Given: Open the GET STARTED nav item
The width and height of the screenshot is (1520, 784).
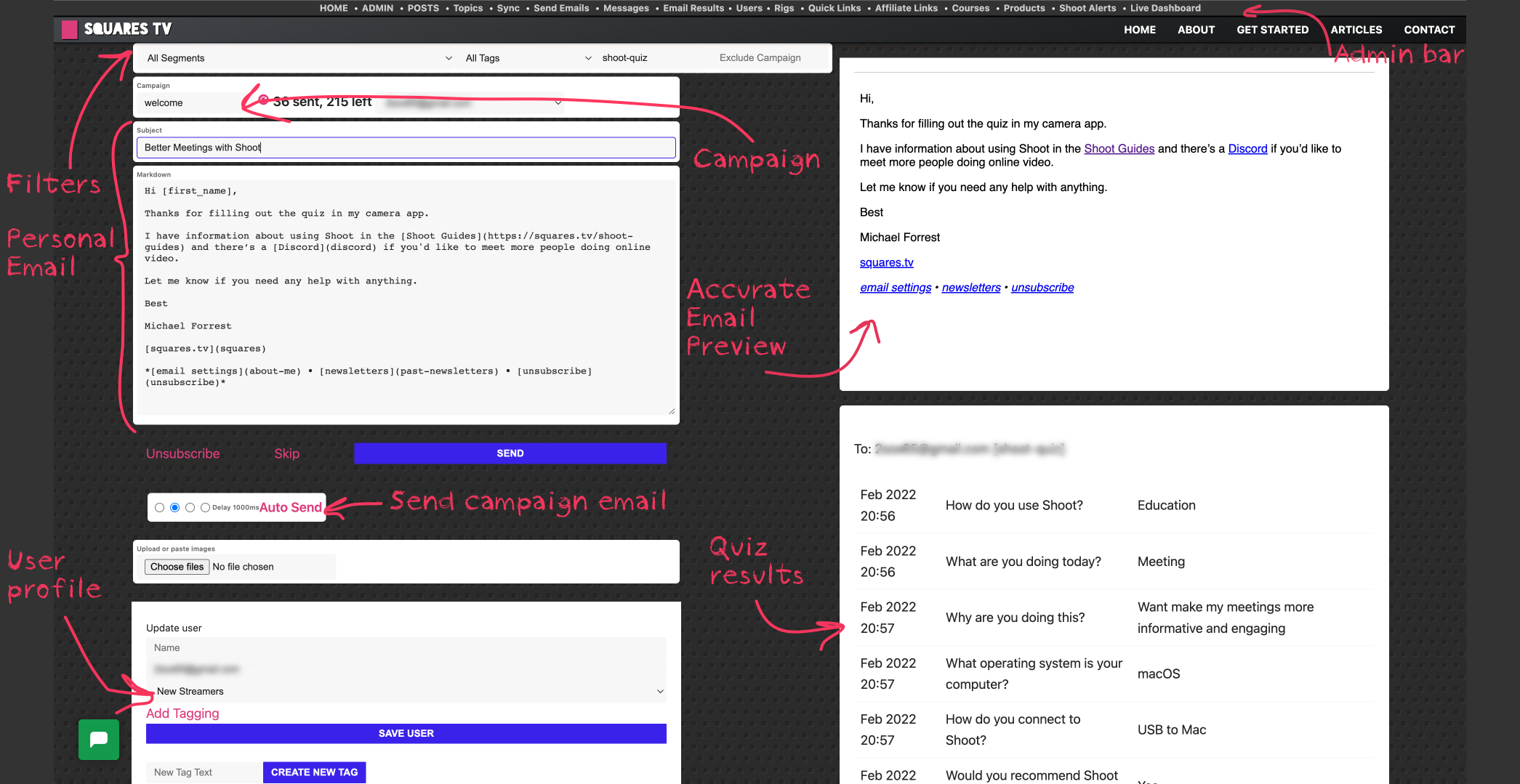Looking at the screenshot, I should point(1272,30).
